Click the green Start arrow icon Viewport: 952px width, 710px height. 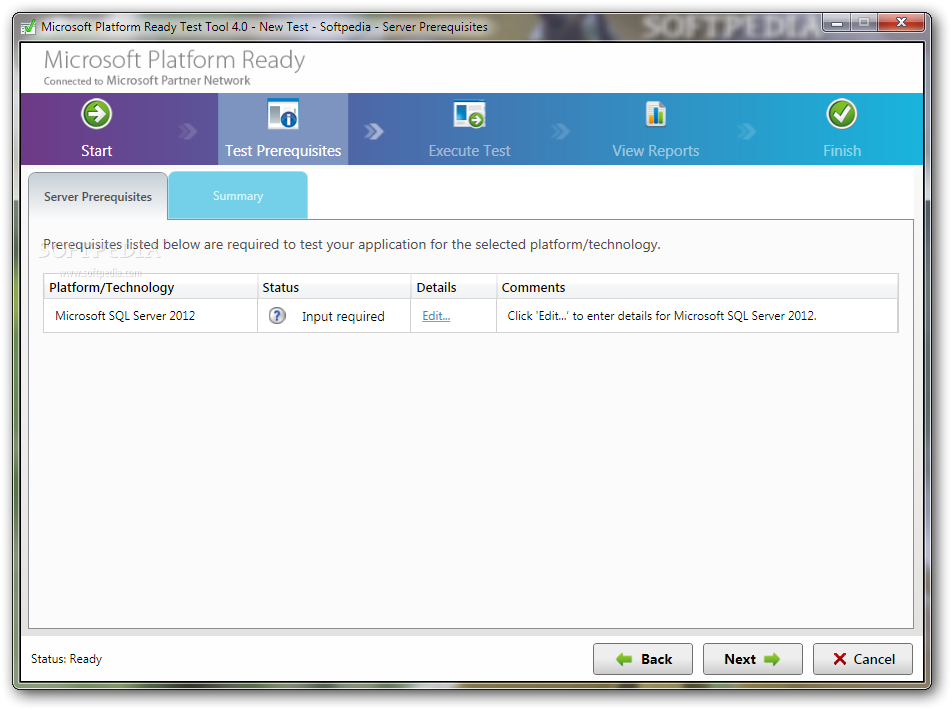(97, 114)
